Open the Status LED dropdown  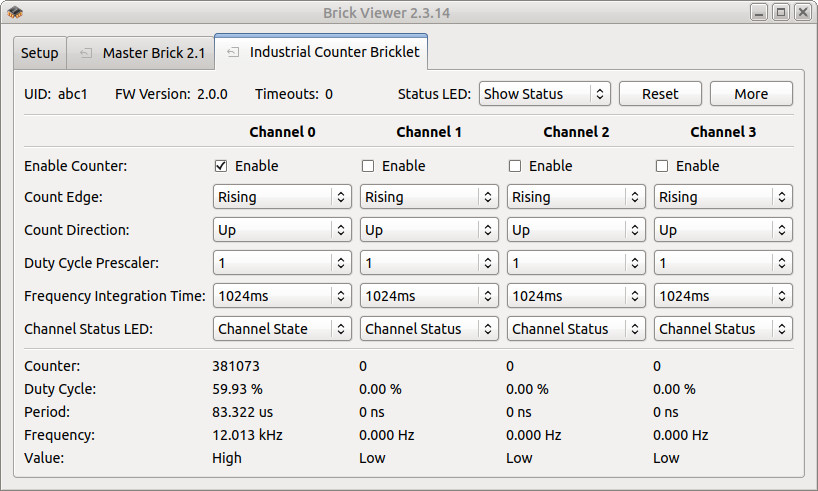point(544,94)
